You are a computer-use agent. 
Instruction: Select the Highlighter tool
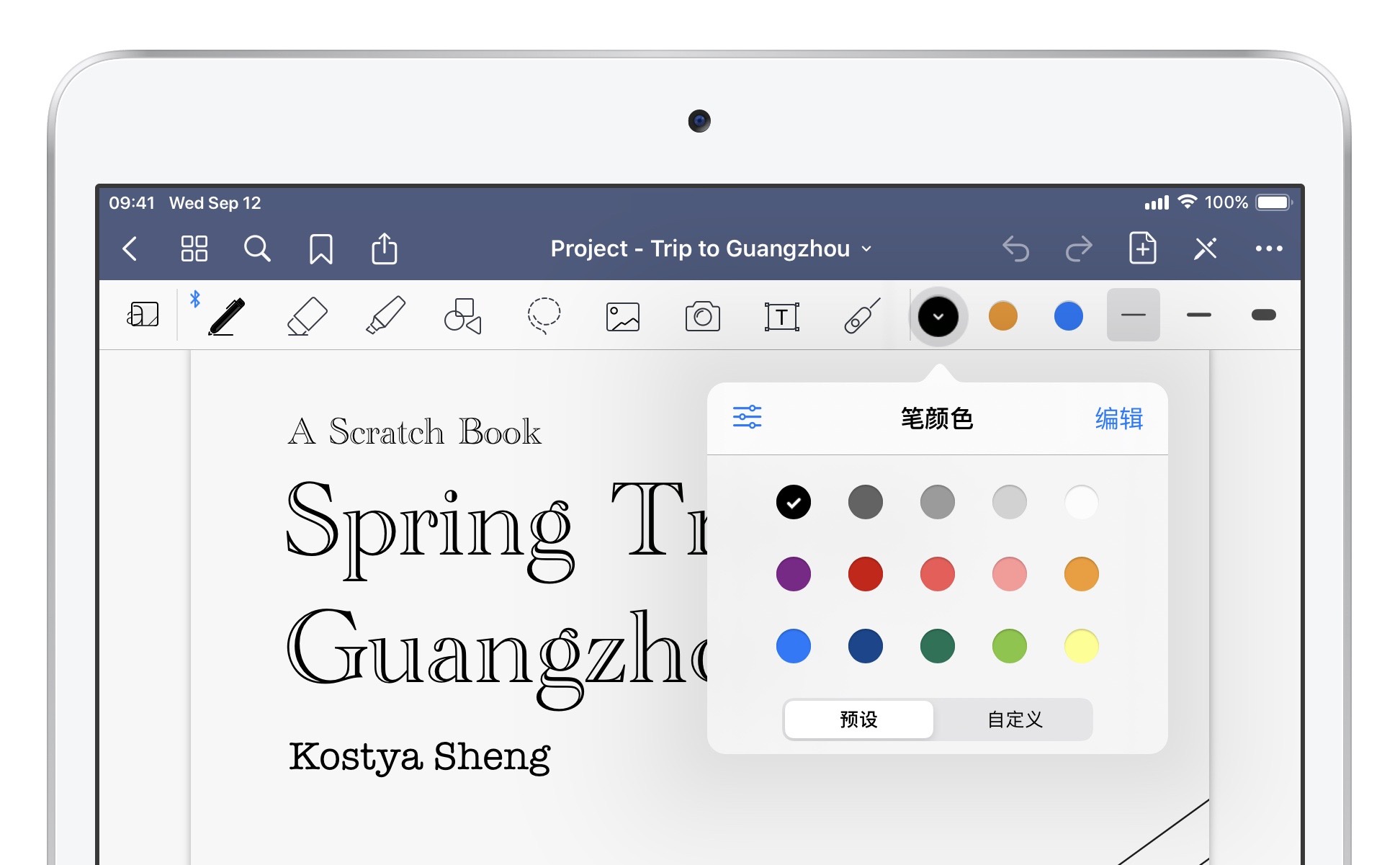tap(385, 316)
